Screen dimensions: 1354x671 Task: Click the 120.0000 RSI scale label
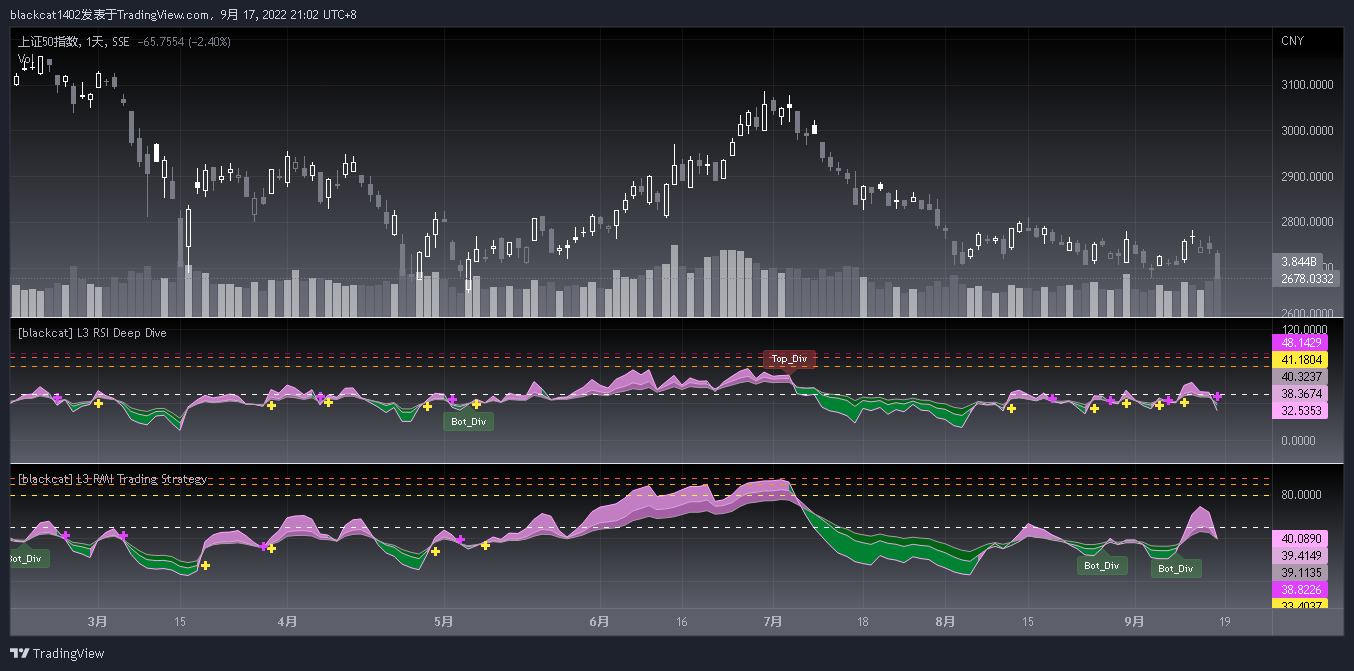[1303, 329]
